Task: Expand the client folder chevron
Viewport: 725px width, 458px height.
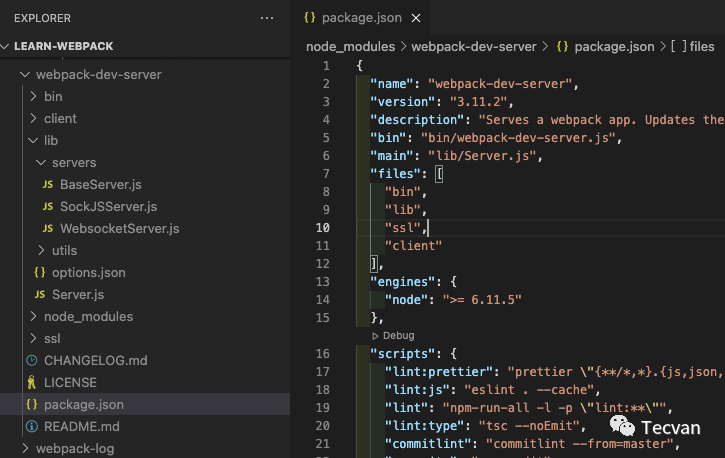Action: (33, 118)
